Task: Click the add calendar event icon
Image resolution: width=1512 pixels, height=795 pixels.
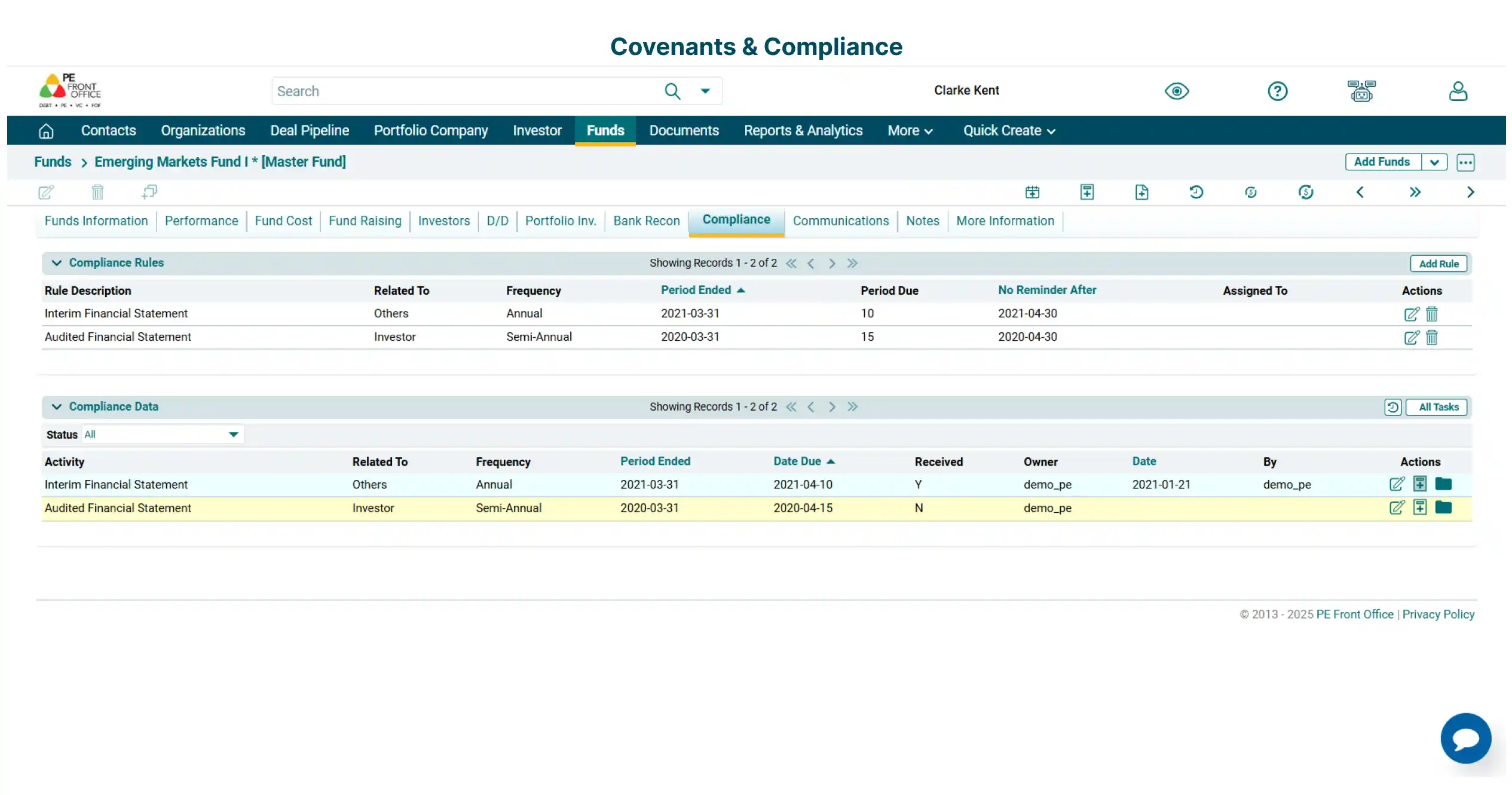Action: (x=1032, y=192)
